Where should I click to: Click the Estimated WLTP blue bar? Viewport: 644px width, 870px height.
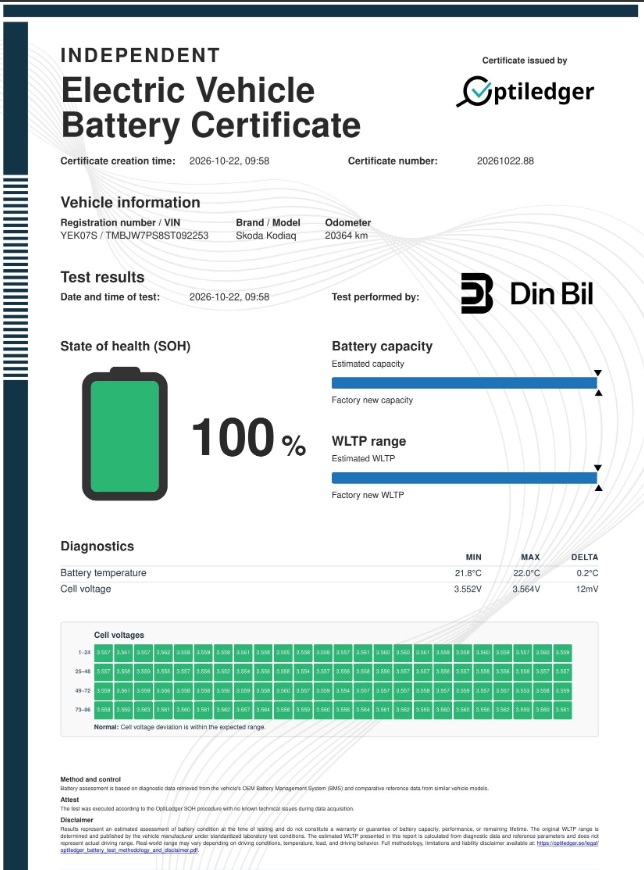(x=464, y=478)
